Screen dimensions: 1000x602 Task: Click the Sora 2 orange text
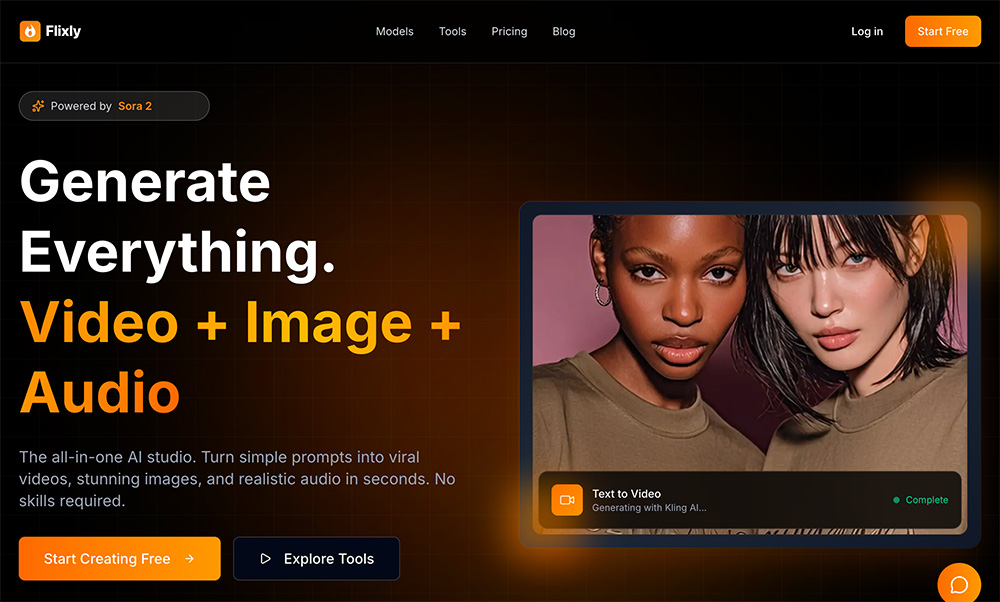(135, 106)
